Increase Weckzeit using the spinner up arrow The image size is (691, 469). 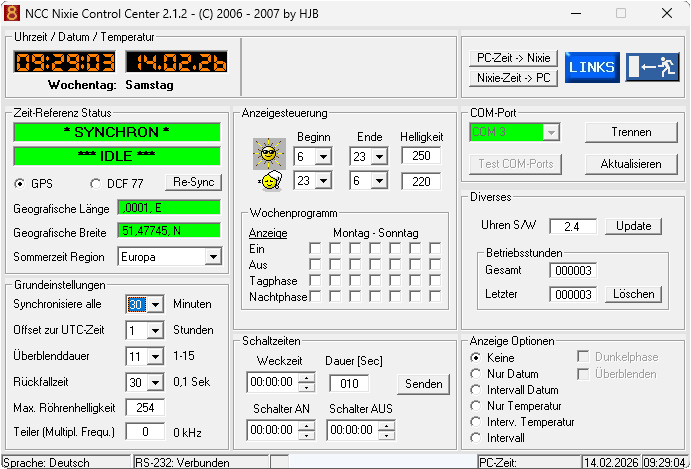point(306,377)
